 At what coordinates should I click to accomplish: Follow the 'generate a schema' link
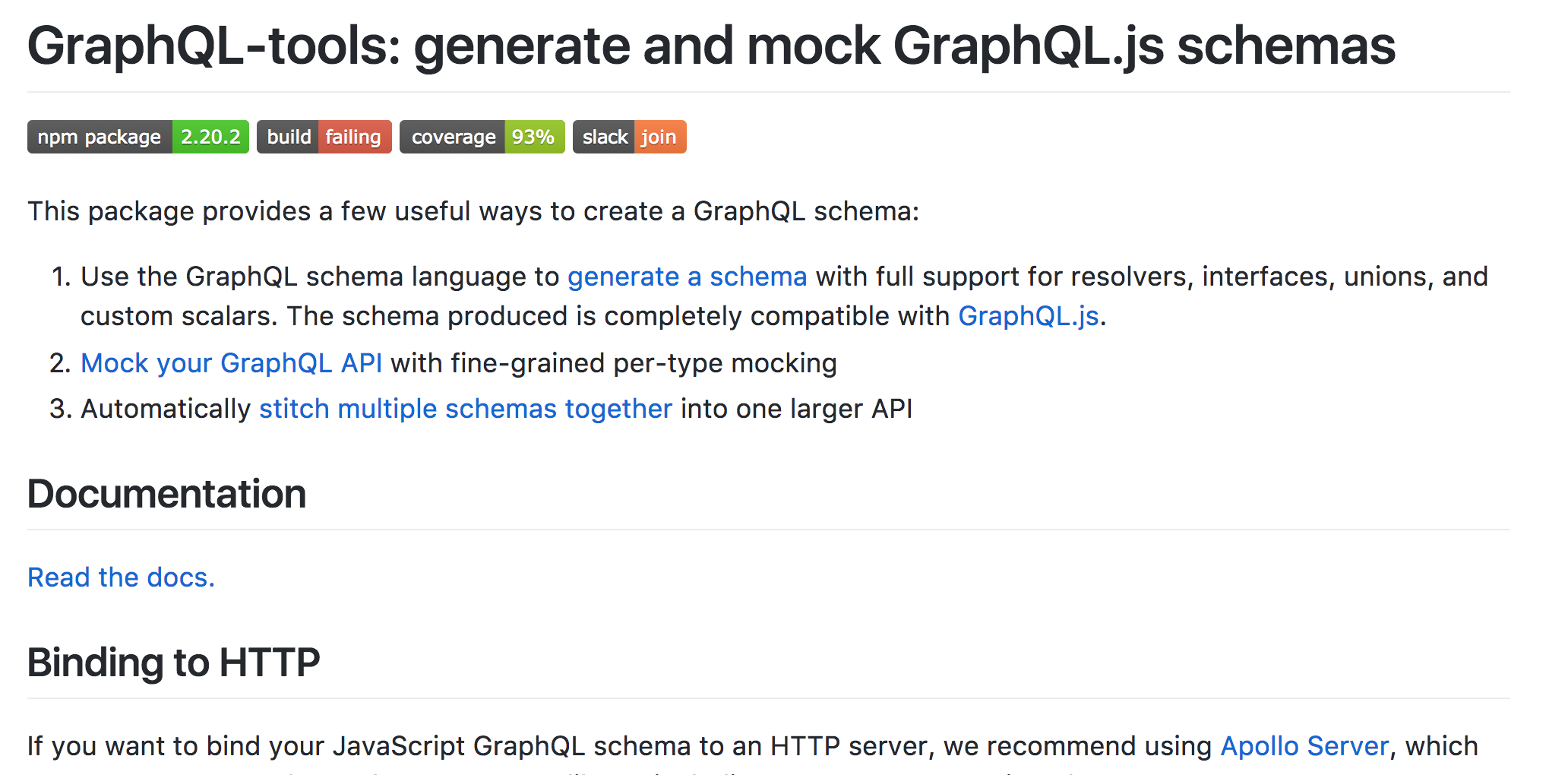pyautogui.click(x=687, y=277)
